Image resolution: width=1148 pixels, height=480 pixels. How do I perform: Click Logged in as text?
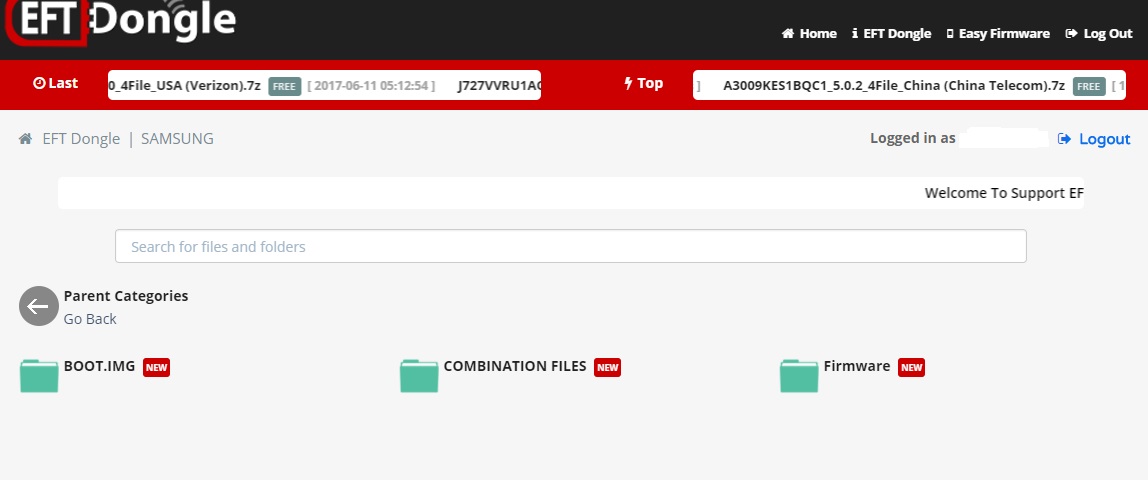[x=912, y=138]
